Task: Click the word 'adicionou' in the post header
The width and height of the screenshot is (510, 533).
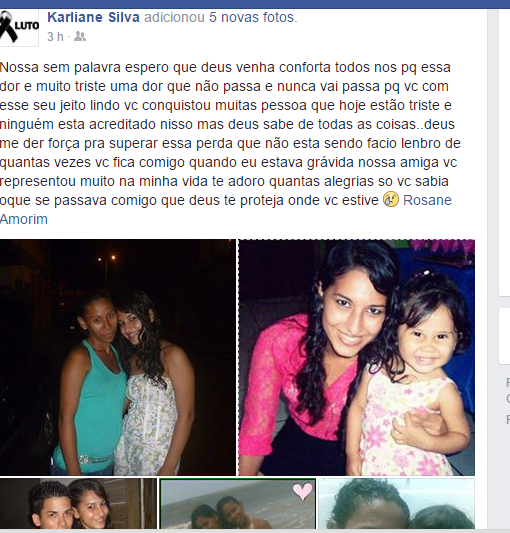Action: (174, 17)
